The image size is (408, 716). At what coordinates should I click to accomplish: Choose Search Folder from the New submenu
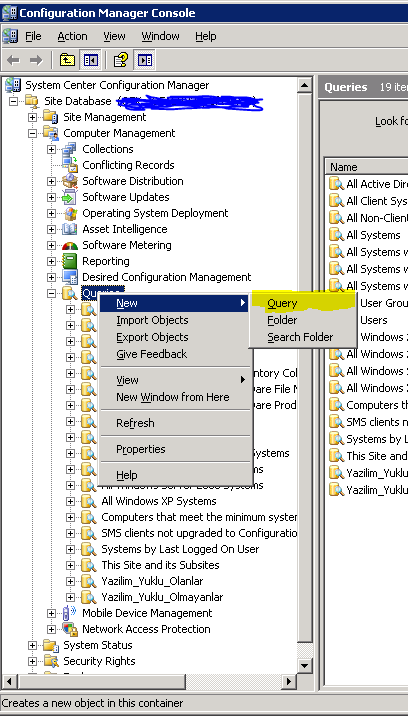pos(303,337)
